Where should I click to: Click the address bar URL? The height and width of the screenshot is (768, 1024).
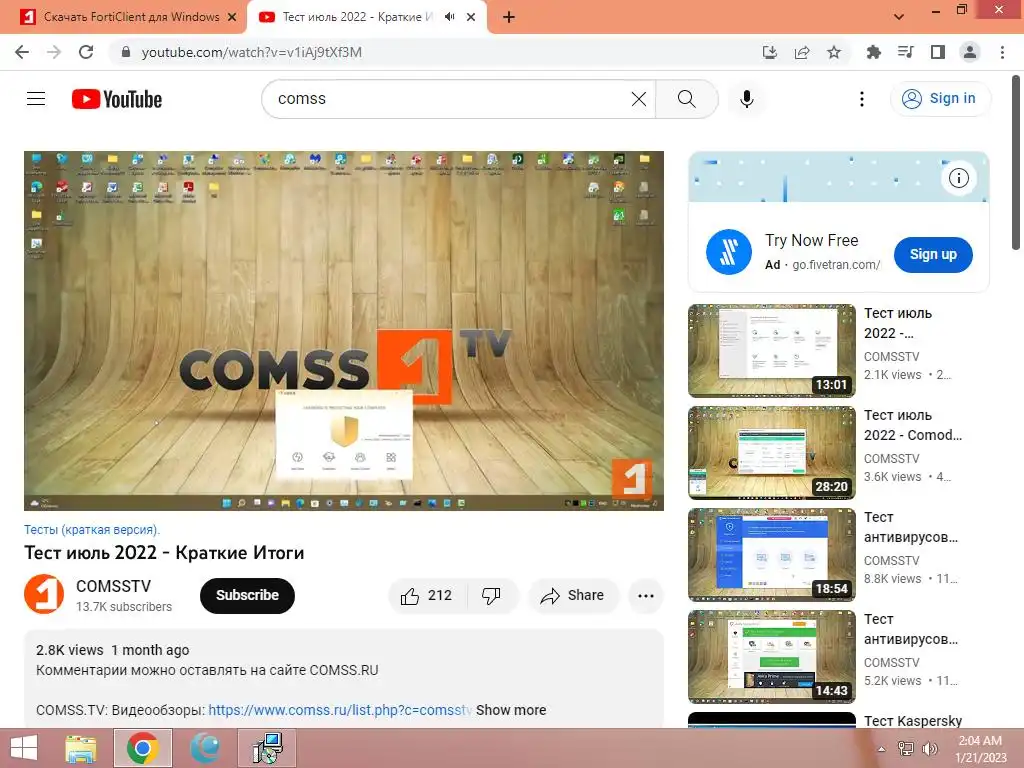coord(251,52)
